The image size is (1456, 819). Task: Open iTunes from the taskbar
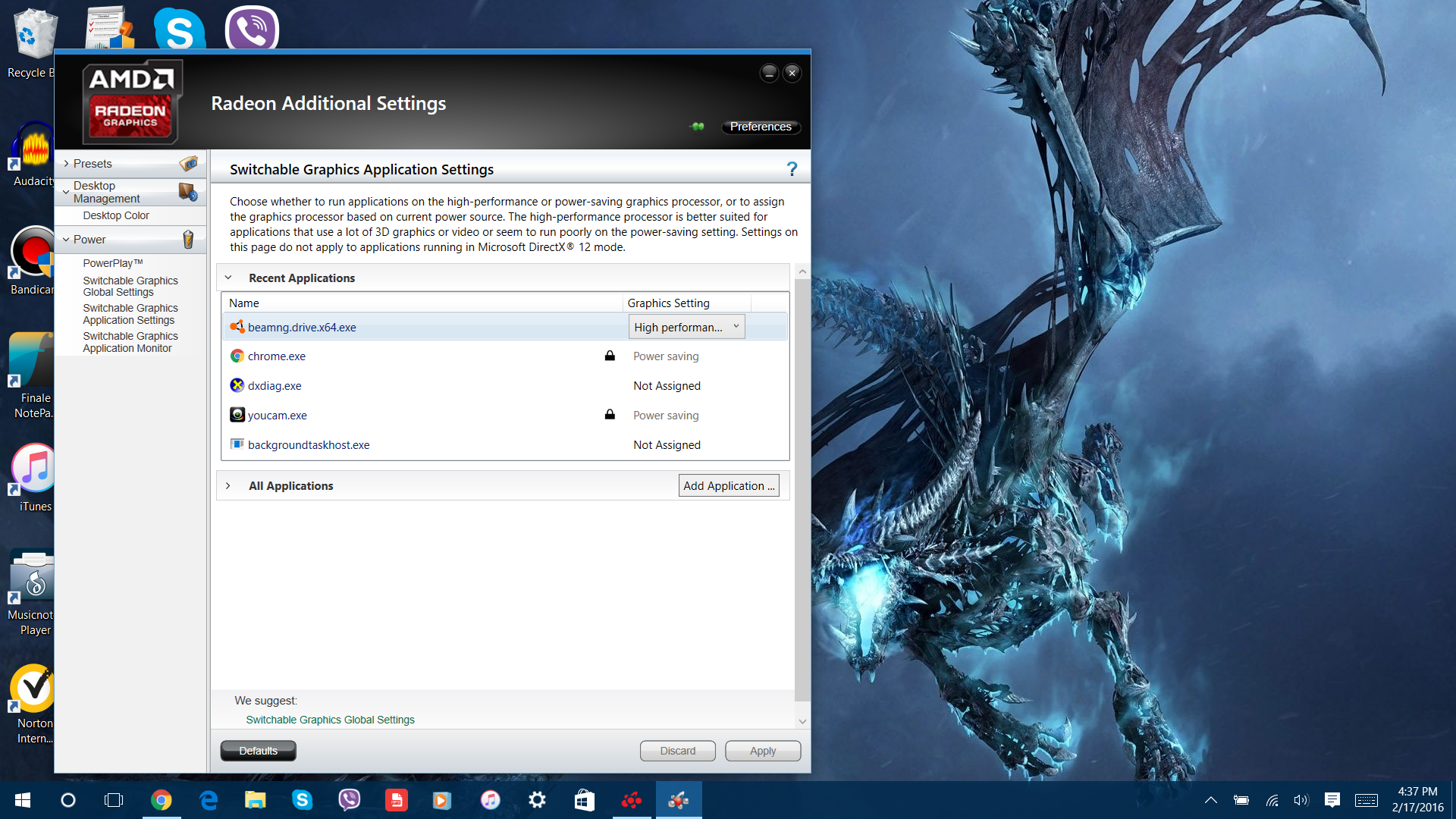click(490, 800)
